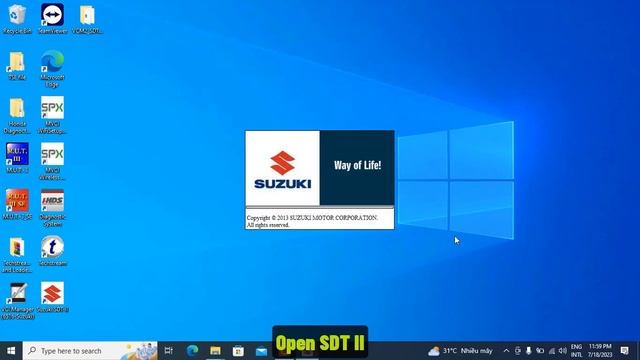Expand hidden system tray icons chevron
This screenshot has height=360, width=640.
[x=507, y=351]
